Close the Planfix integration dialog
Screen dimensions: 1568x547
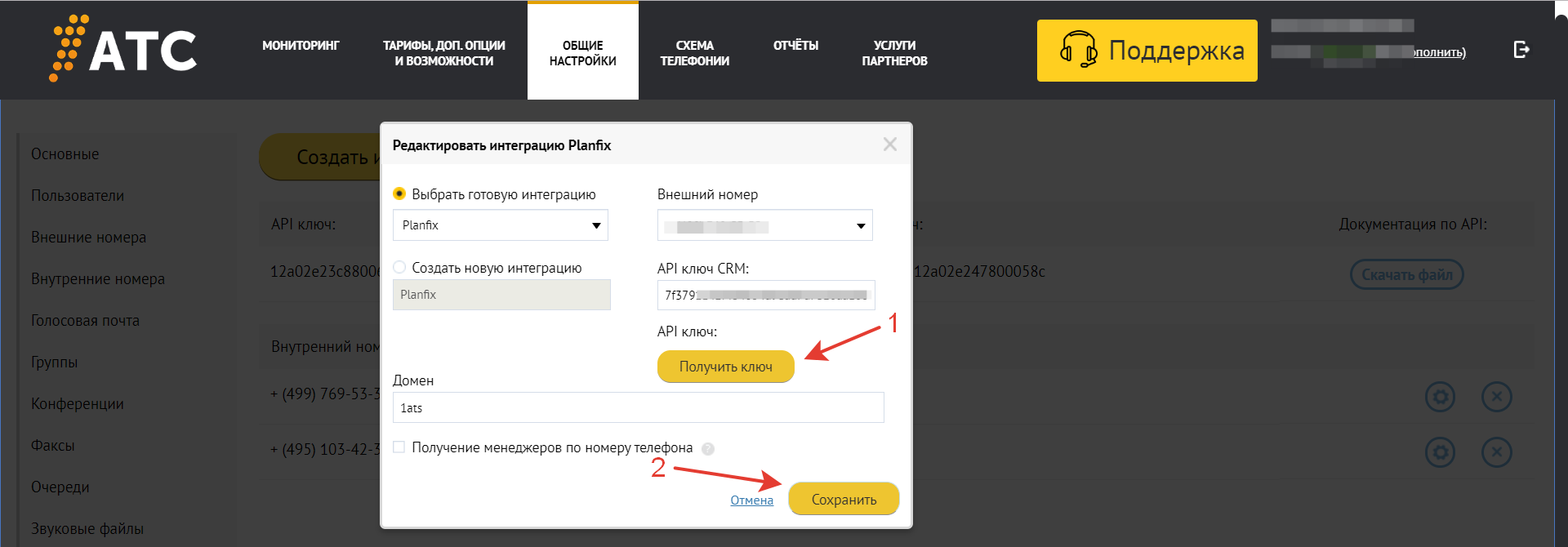(890, 145)
